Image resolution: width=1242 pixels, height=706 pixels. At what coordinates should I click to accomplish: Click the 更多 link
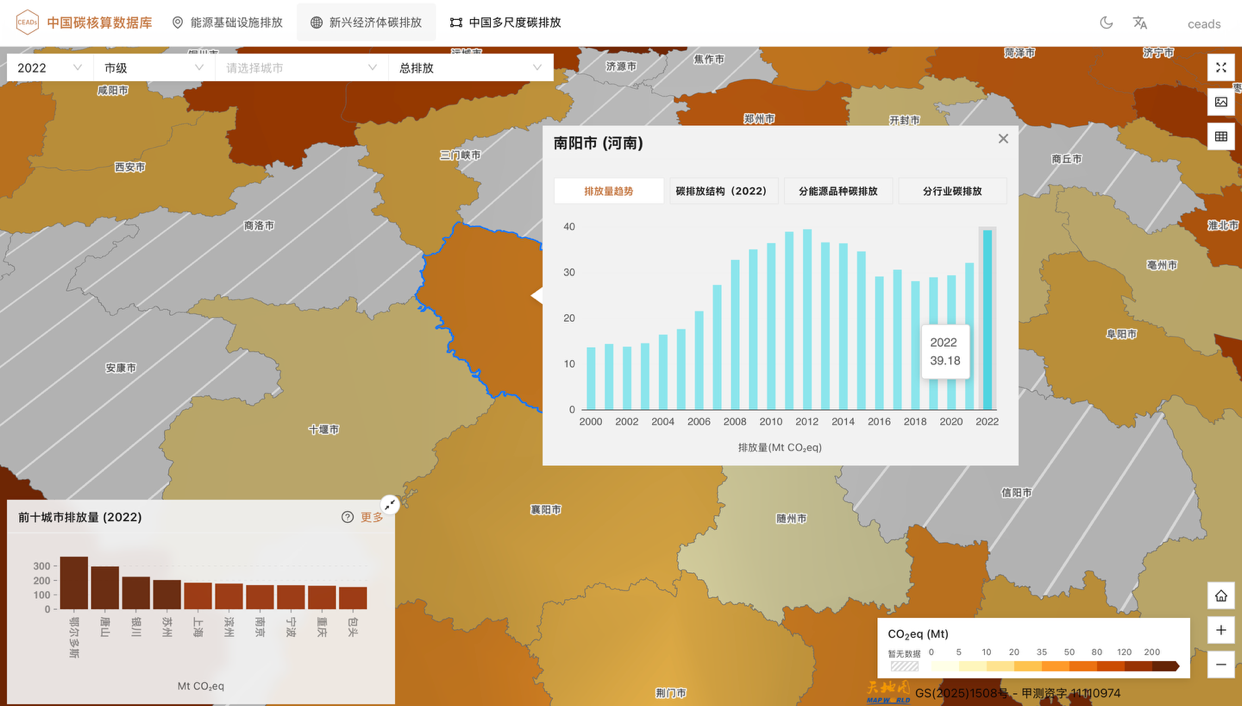pyautogui.click(x=372, y=517)
